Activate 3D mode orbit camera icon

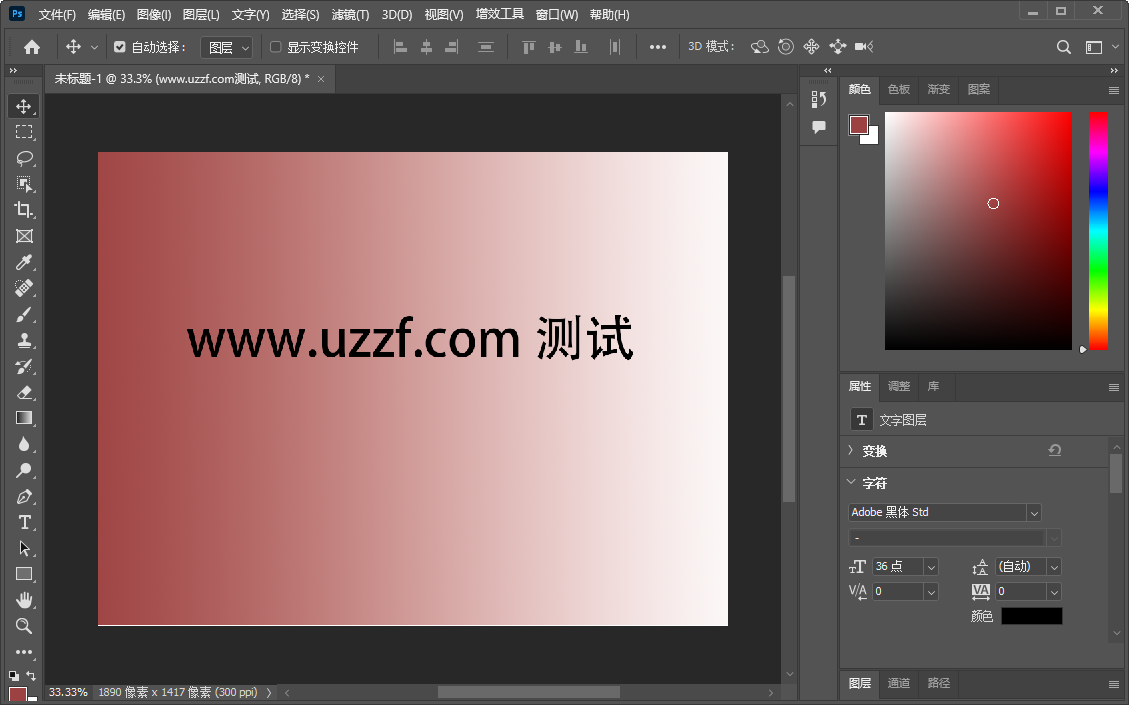pos(759,46)
